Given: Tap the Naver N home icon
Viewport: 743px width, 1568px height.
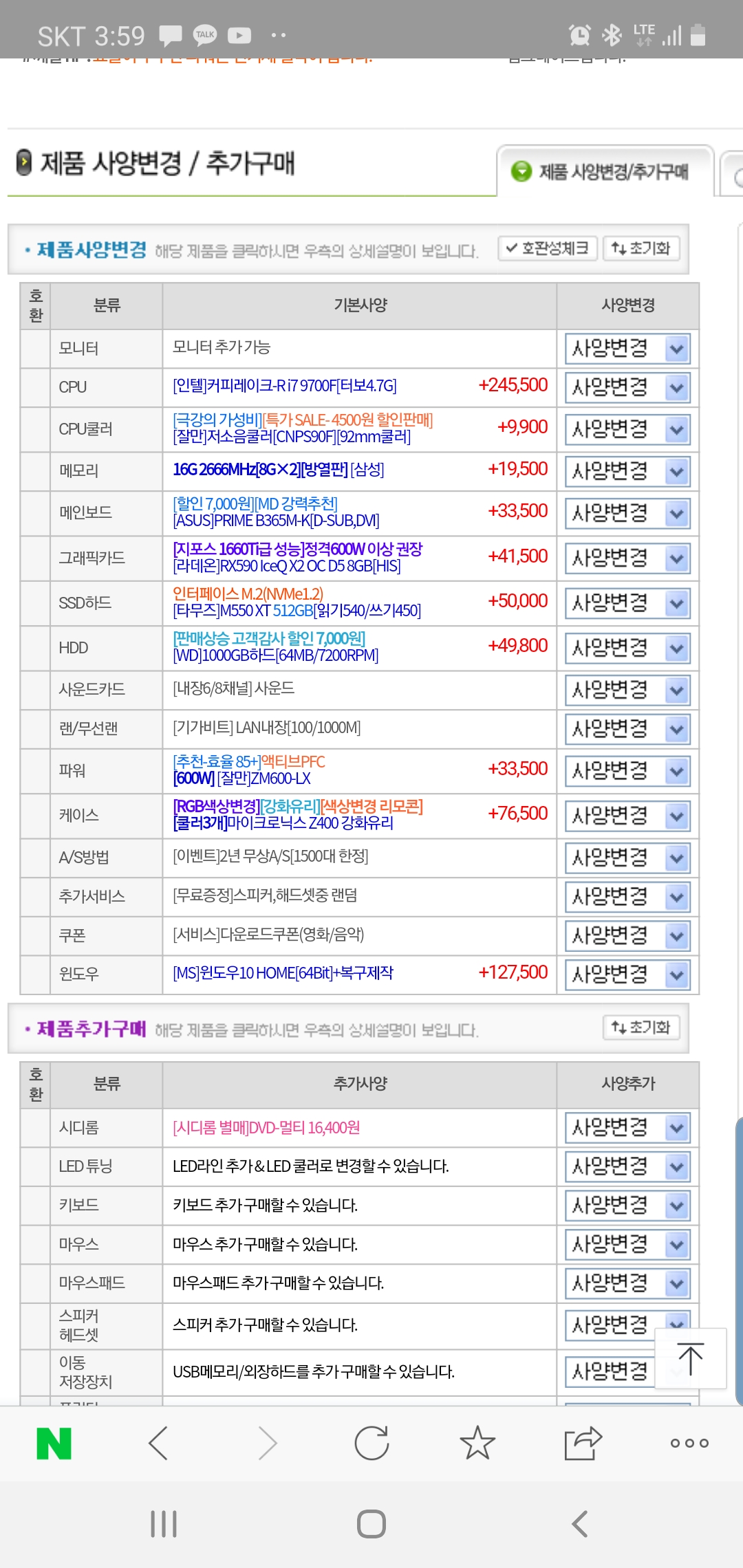Looking at the screenshot, I should [54, 1443].
